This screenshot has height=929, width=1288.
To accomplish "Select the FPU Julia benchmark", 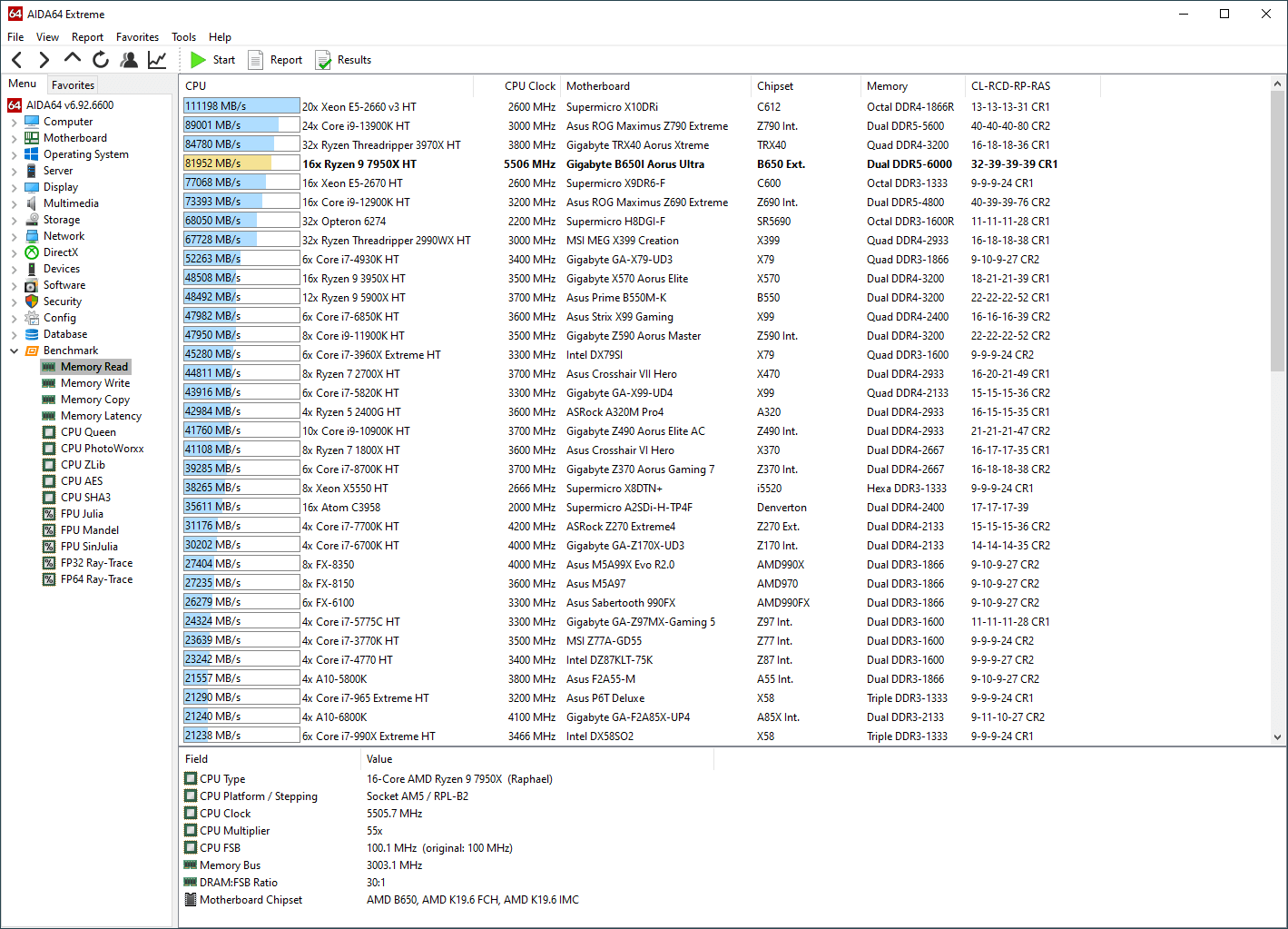I will [x=82, y=514].
